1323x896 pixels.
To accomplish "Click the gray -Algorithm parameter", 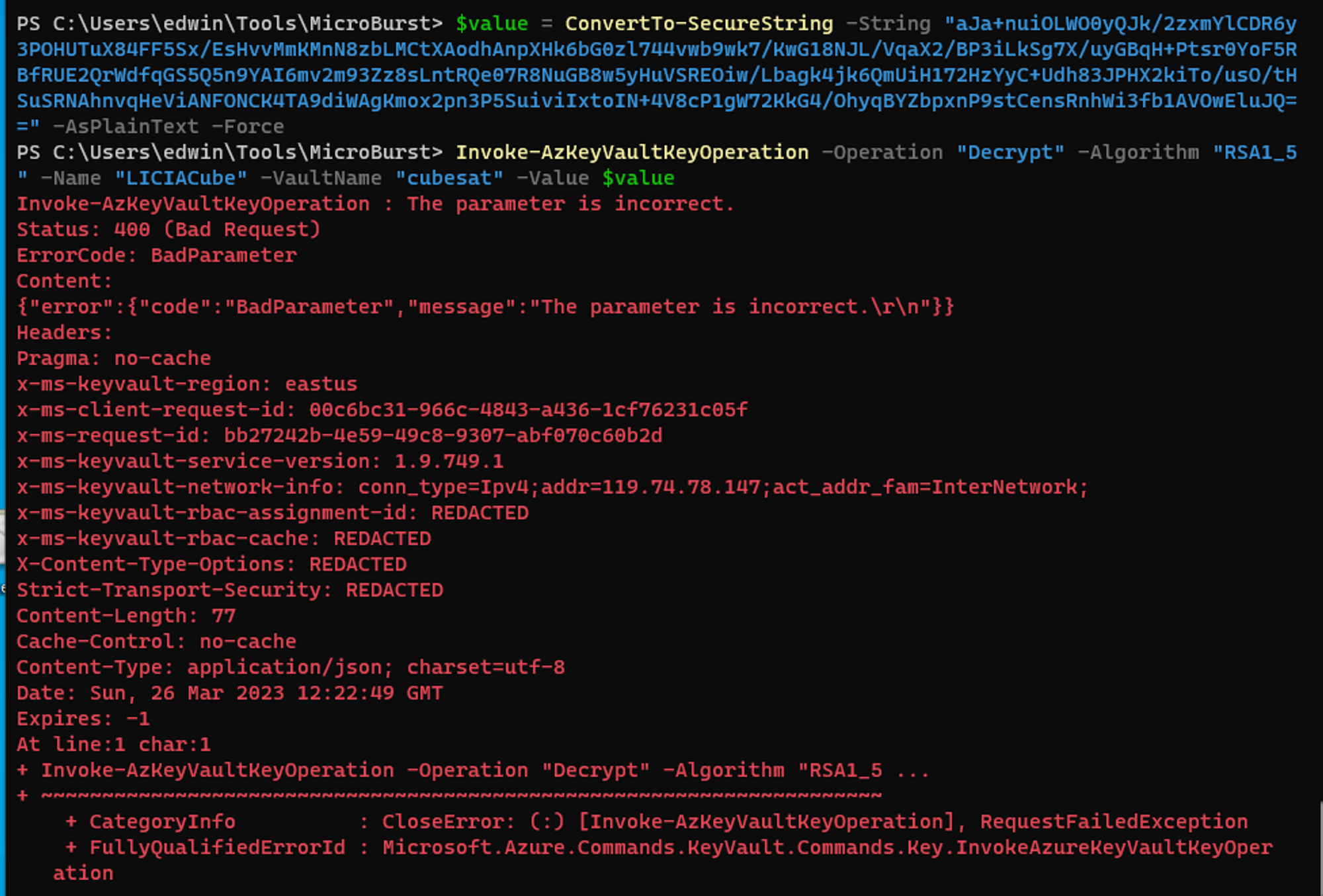I will coord(1138,152).
